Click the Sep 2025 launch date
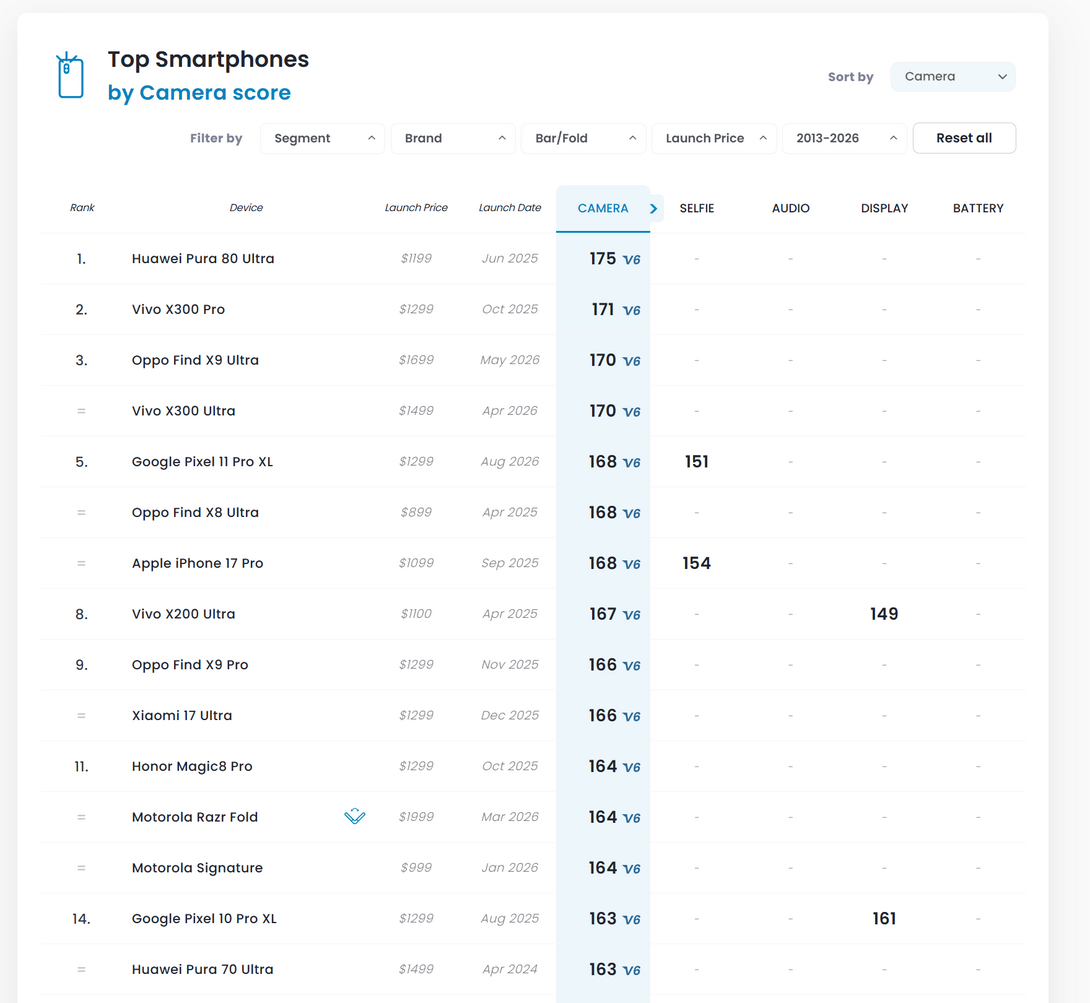 coord(510,563)
